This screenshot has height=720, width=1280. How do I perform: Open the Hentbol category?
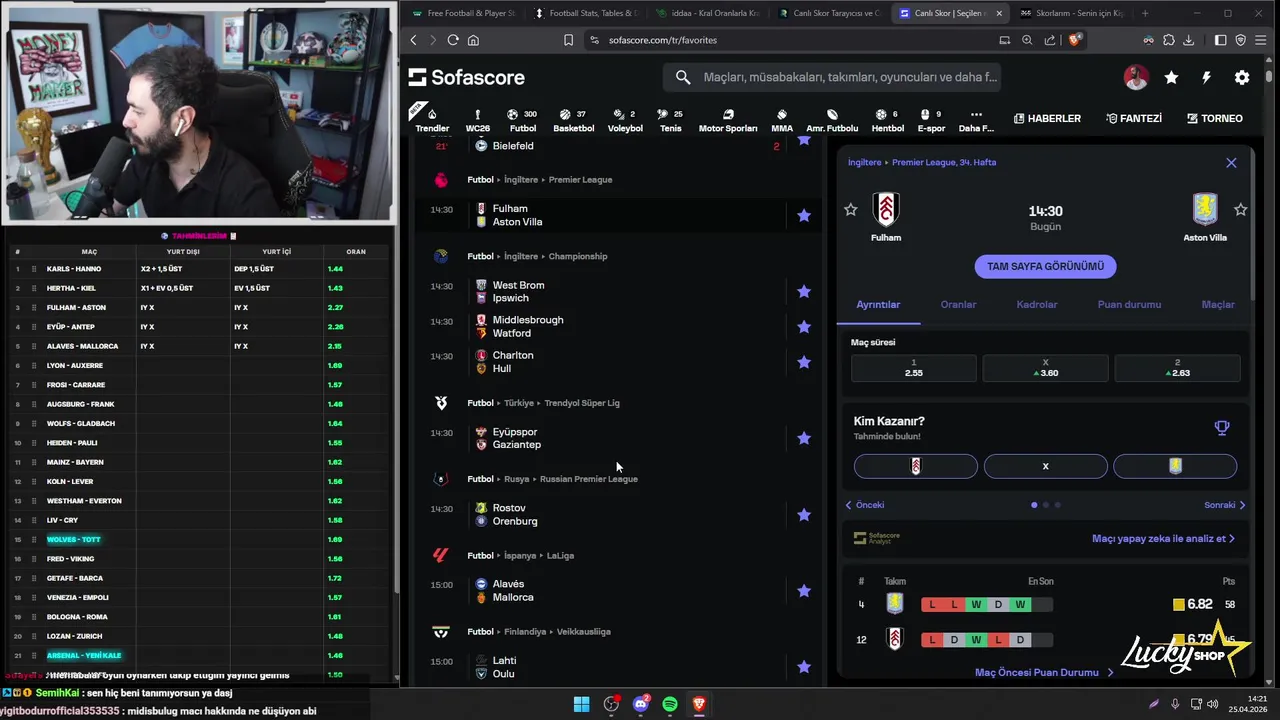[888, 120]
